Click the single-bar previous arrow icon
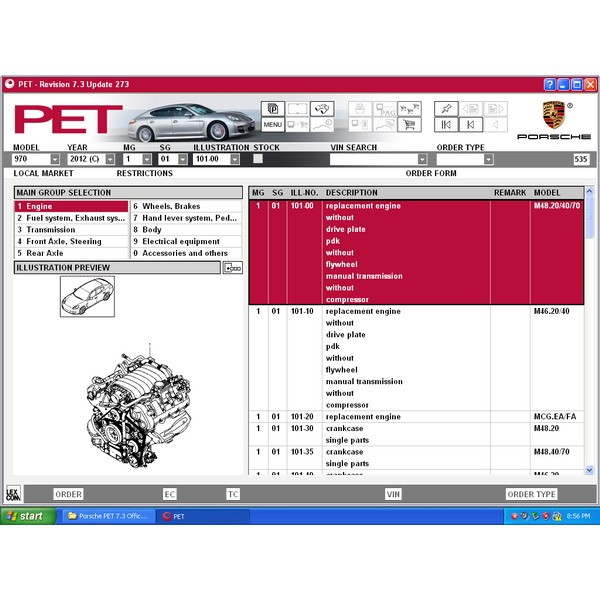The height and width of the screenshot is (600, 600). [x=470, y=124]
